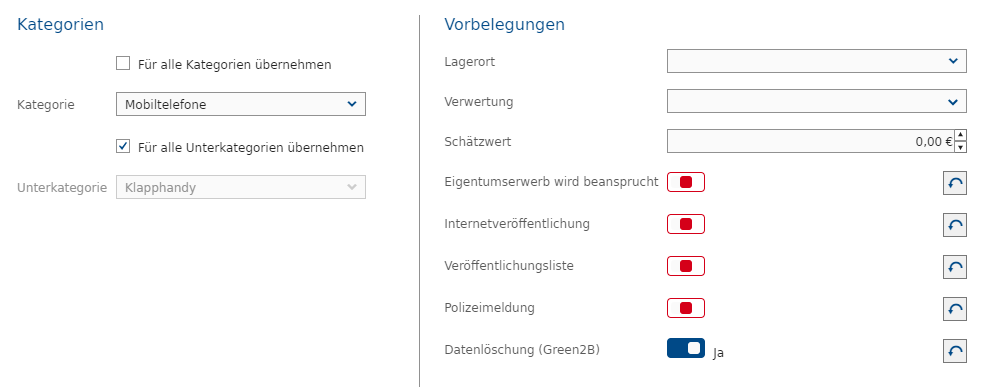Open Unterkategorie dropdown showing Klapphandy
Screen dimensions: 996x387
[x=241, y=187]
